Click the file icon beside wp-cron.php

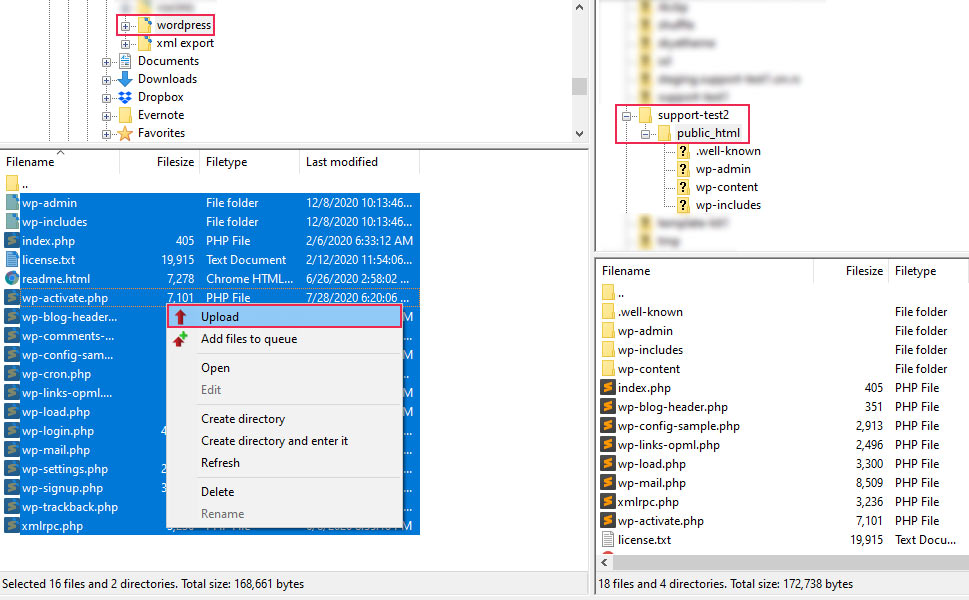[12, 374]
